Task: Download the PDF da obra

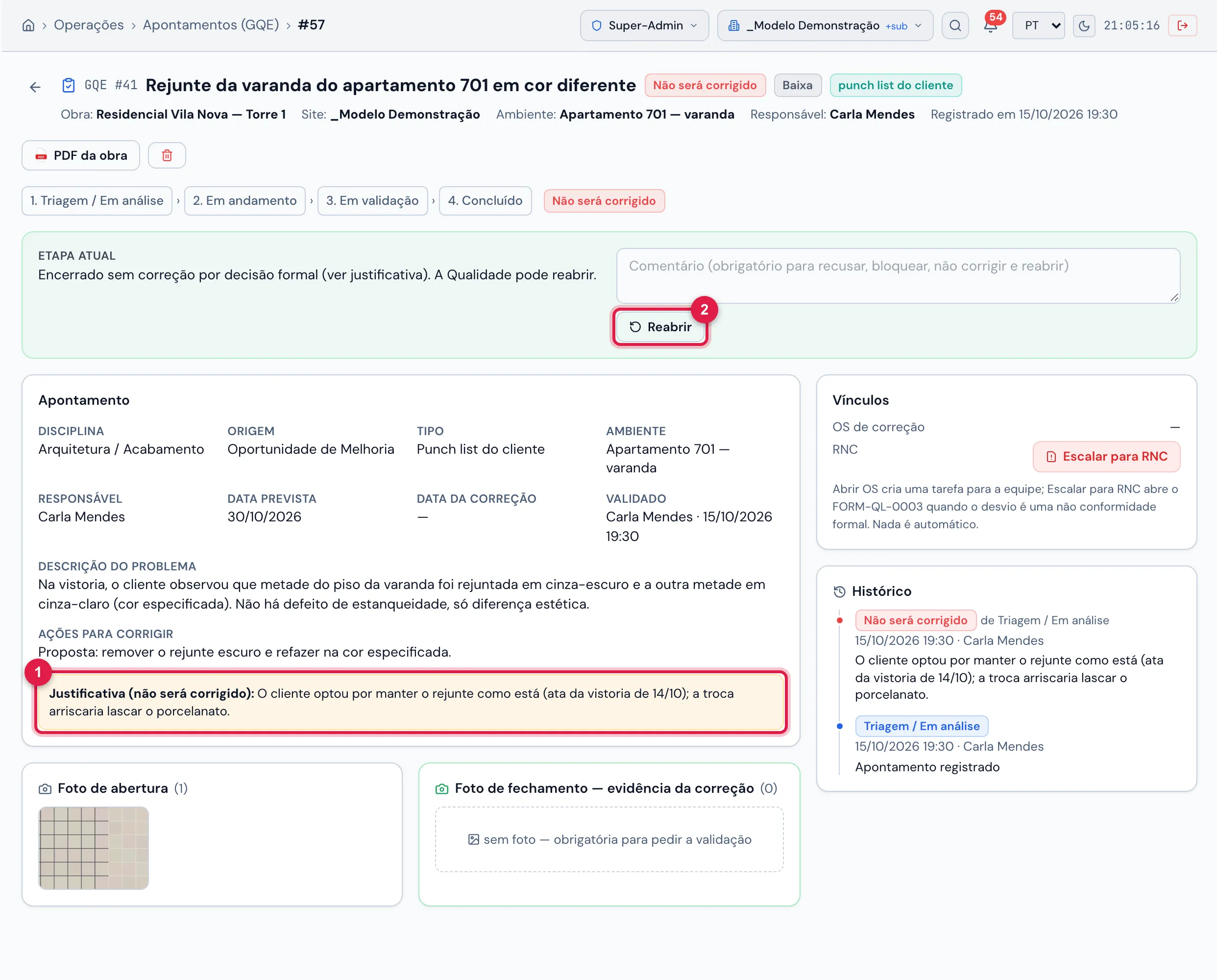Action: pos(81,155)
